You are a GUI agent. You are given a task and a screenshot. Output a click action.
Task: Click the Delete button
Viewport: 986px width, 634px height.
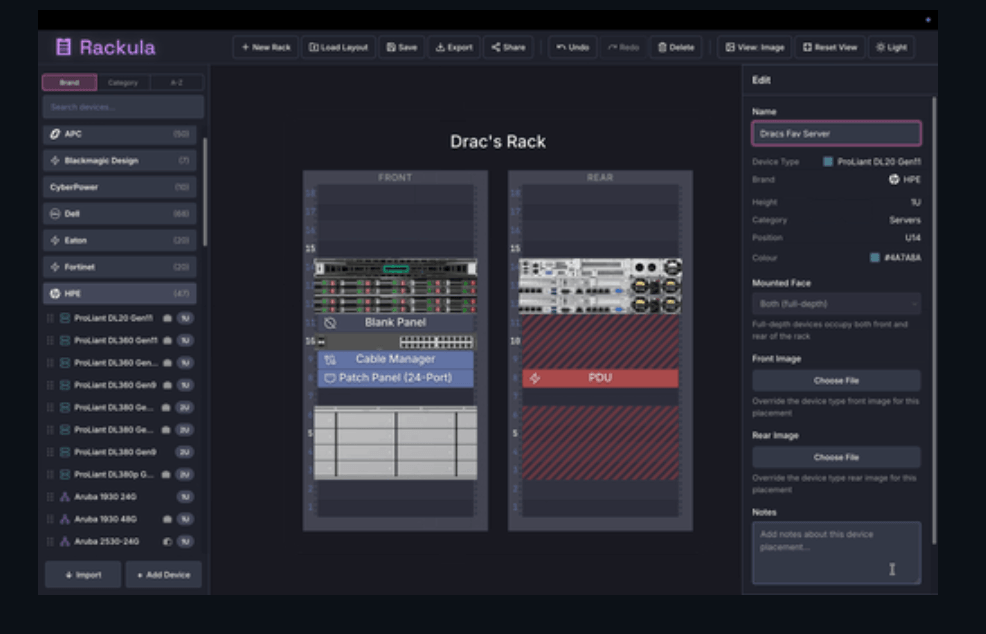[676, 47]
